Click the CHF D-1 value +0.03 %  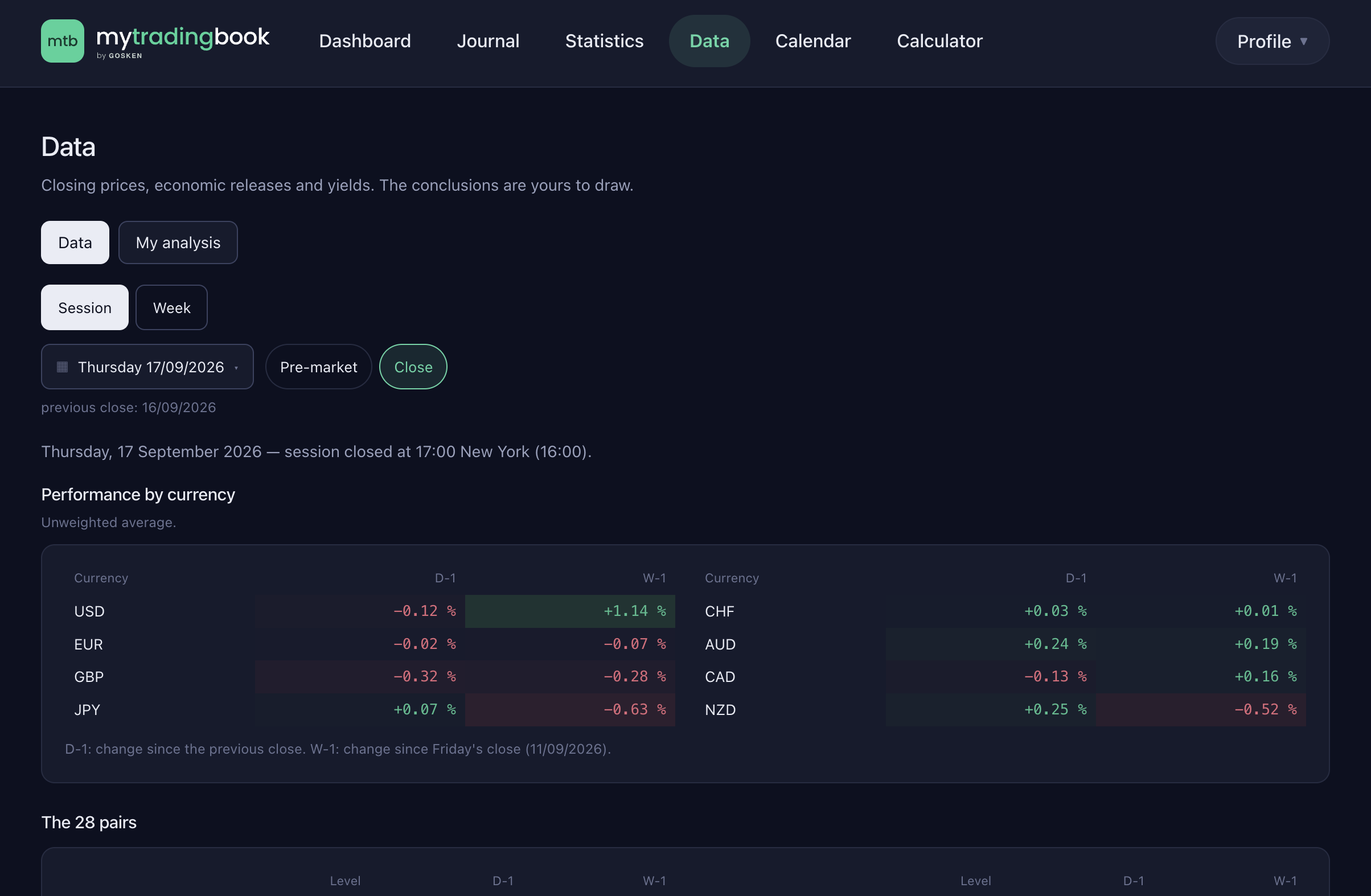(x=1056, y=611)
